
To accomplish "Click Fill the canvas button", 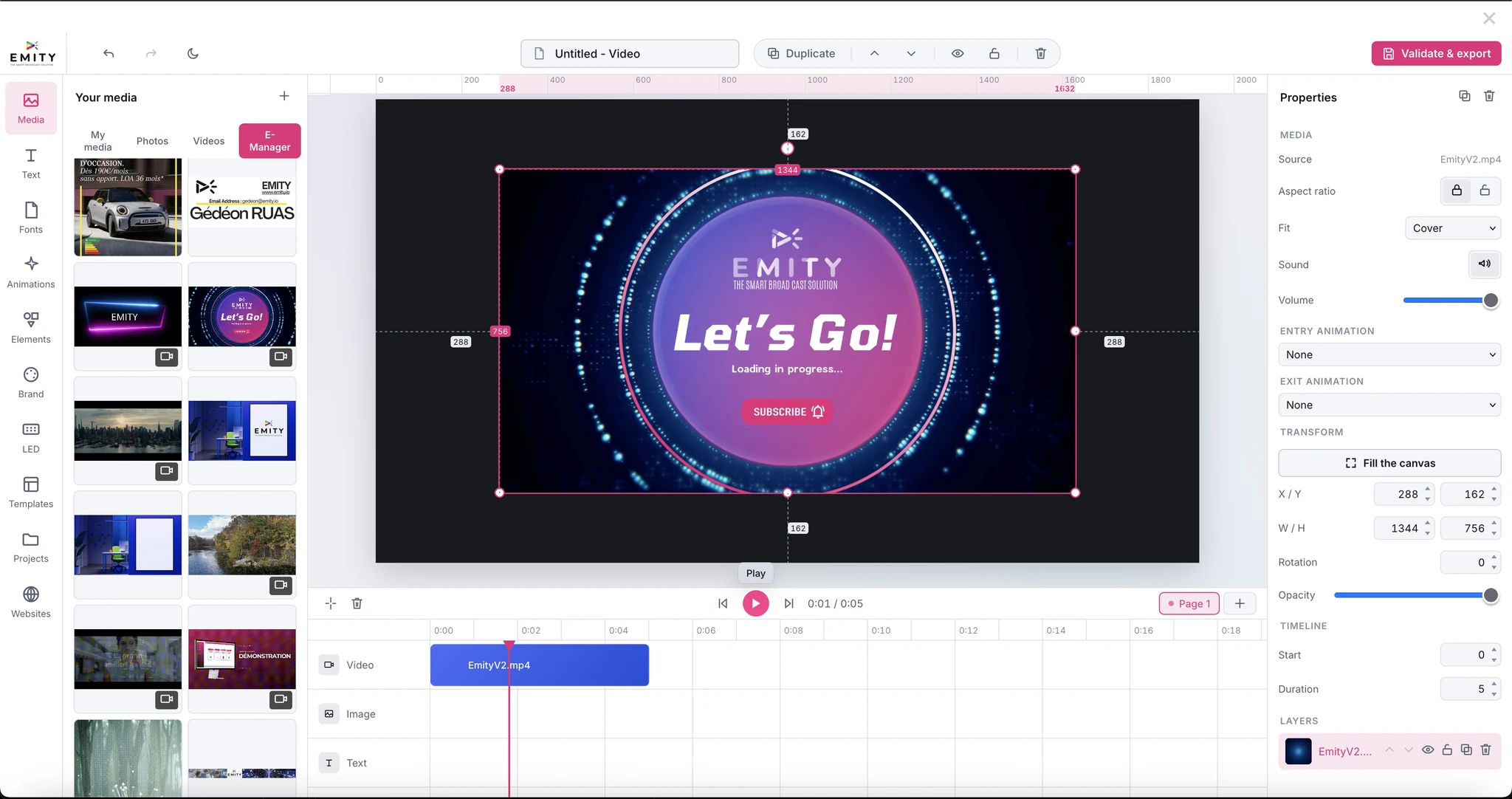I will click(x=1389, y=463).
